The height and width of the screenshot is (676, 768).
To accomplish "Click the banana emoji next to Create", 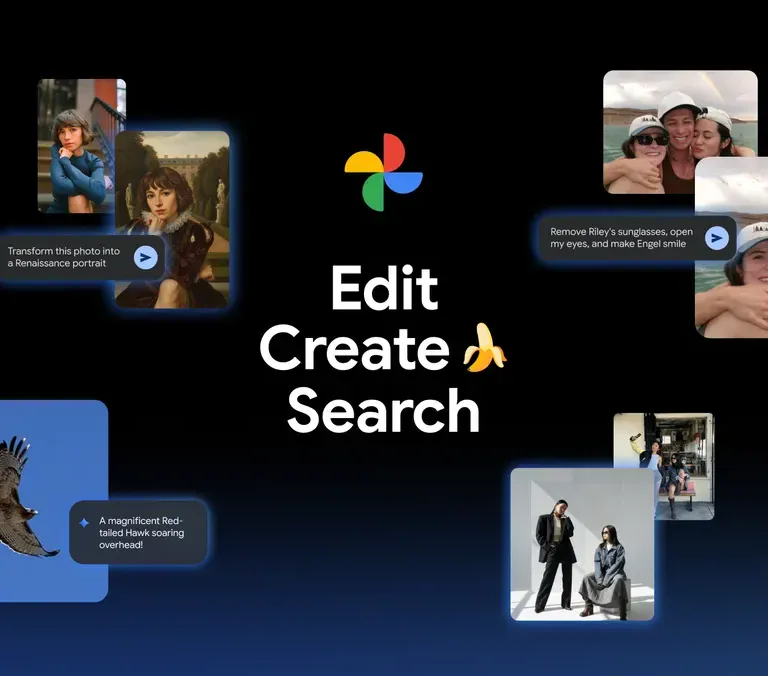I will (x=484, y=349).
